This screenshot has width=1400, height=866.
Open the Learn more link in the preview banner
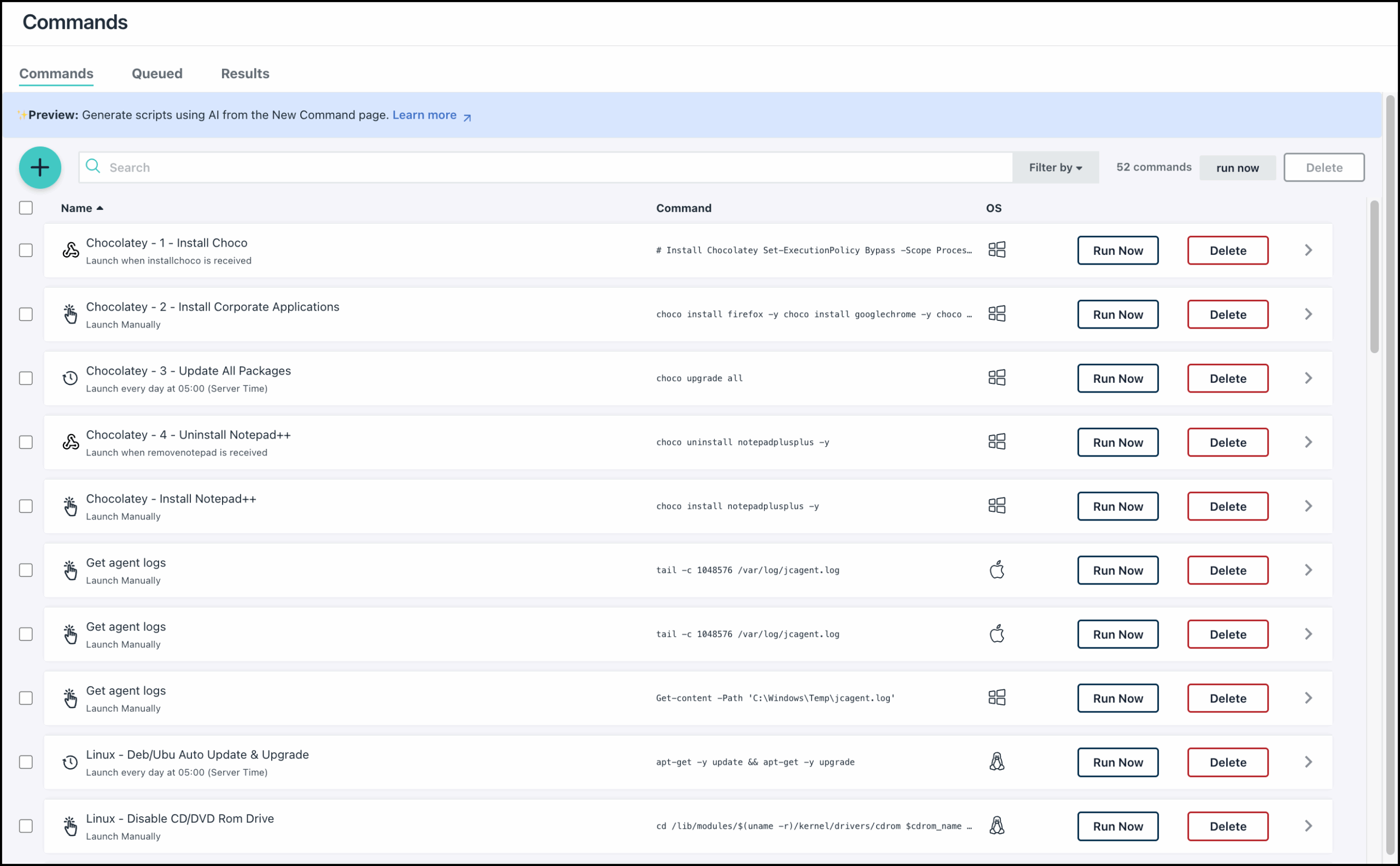pos(424,115)
